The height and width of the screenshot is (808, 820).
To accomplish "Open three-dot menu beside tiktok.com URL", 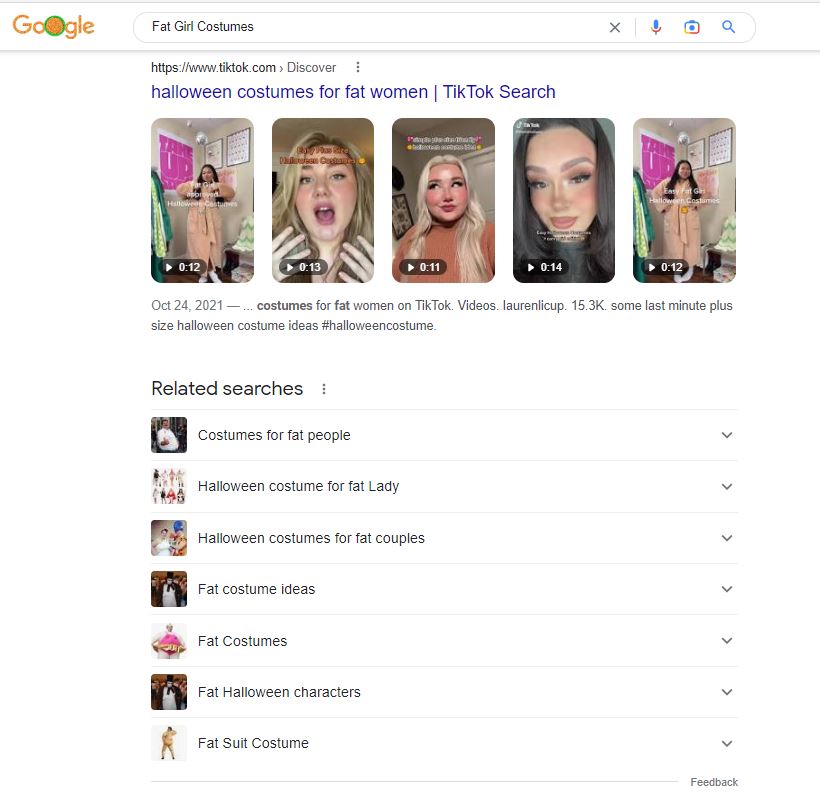I will 358,67.
